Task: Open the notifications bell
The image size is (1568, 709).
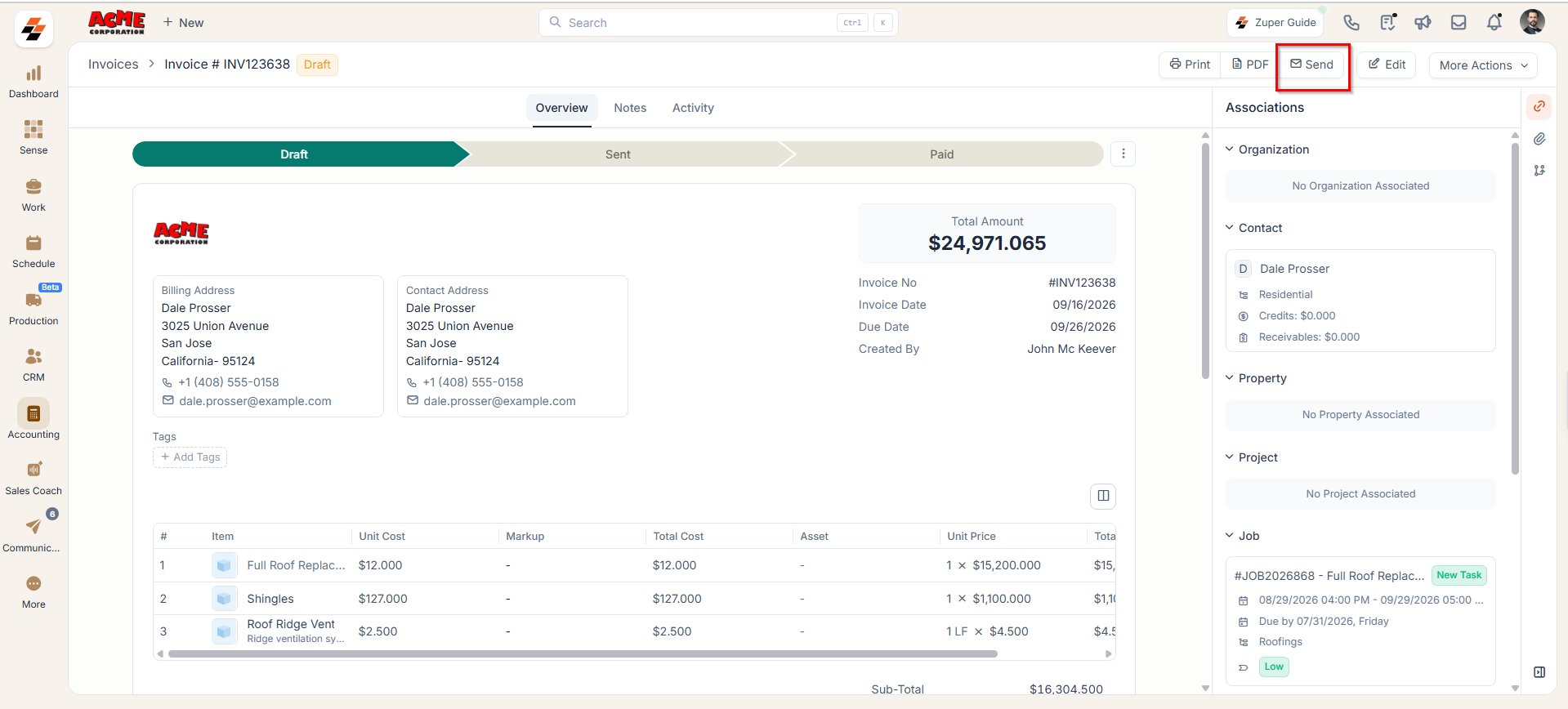Action: (x=1494, y=23)
